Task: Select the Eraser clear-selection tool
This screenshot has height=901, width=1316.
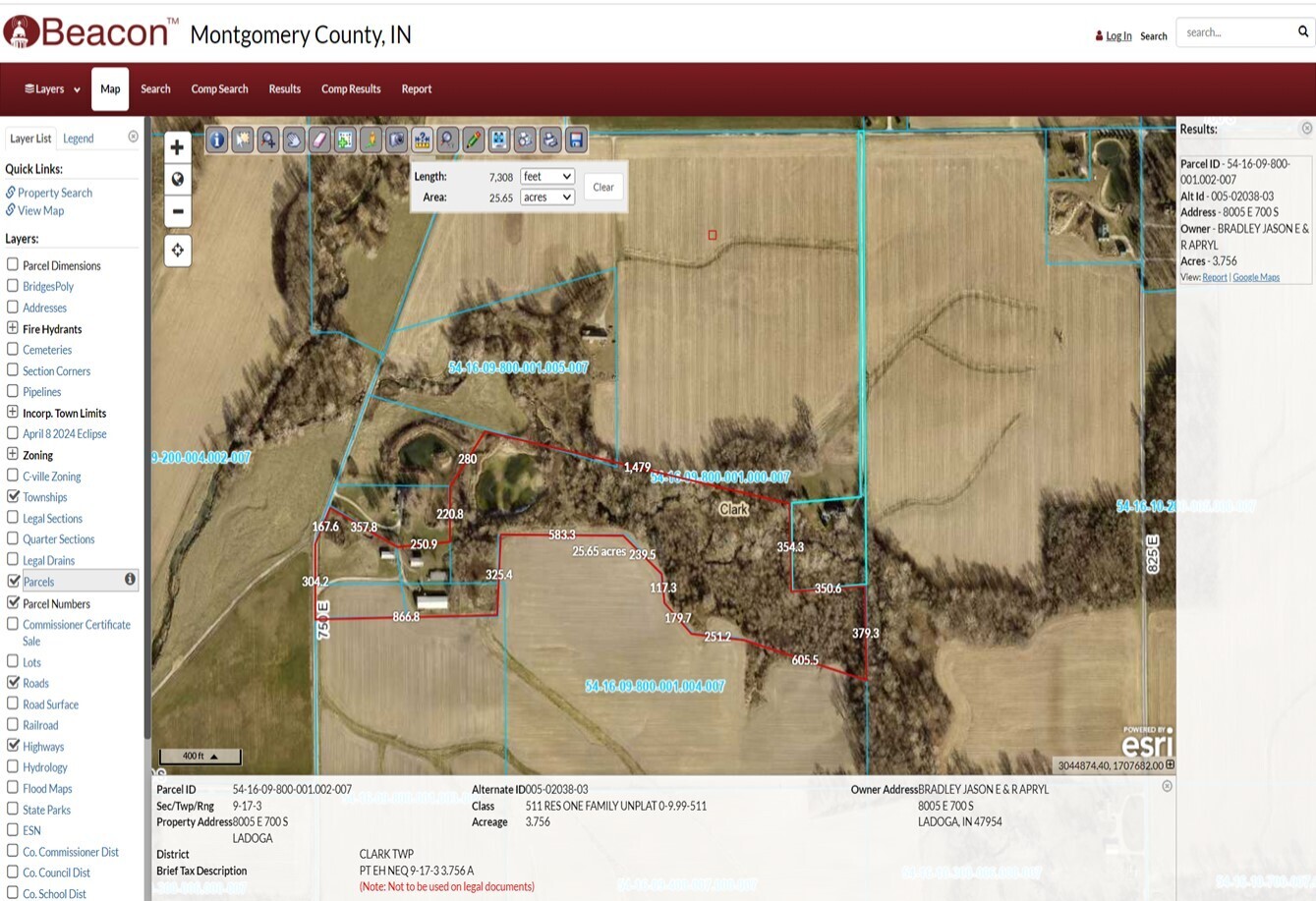Action: (319, 141)
